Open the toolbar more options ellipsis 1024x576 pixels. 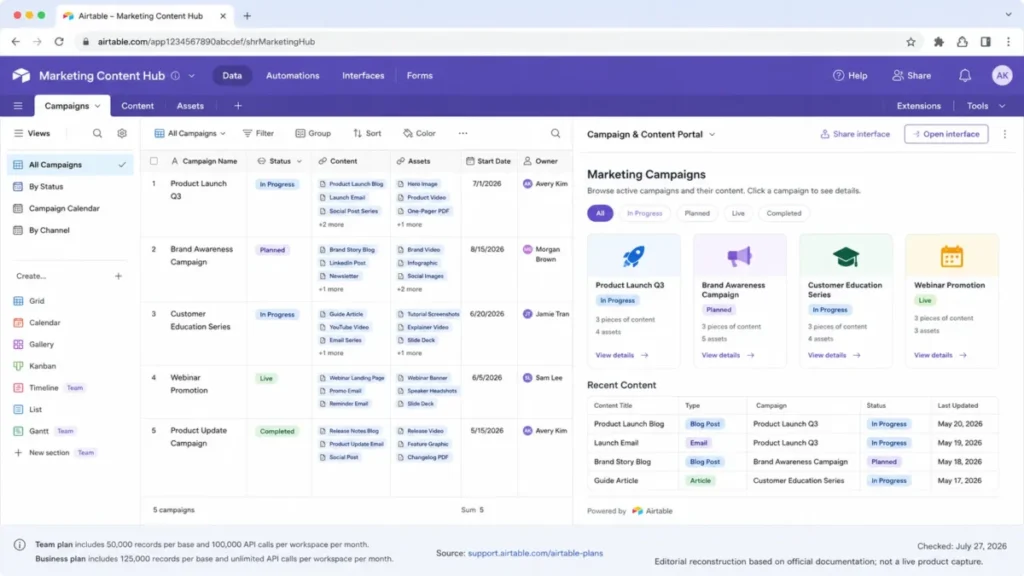(463, 133)
